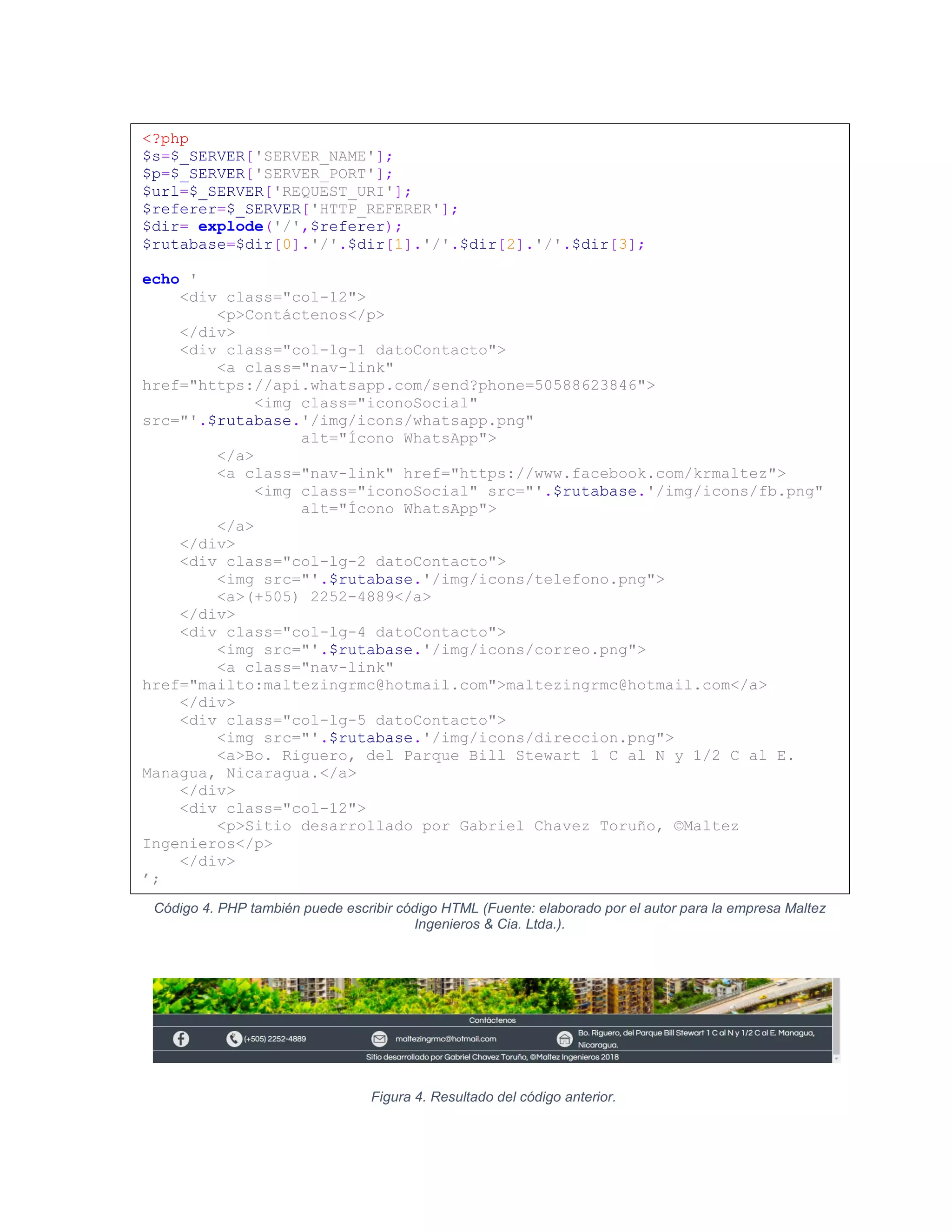This screenshot has width=952, height=1232.
Task: Click the line "$referer=$_SERVER['HTTP_REFERER'];"
Action: (x=300, y=209)
